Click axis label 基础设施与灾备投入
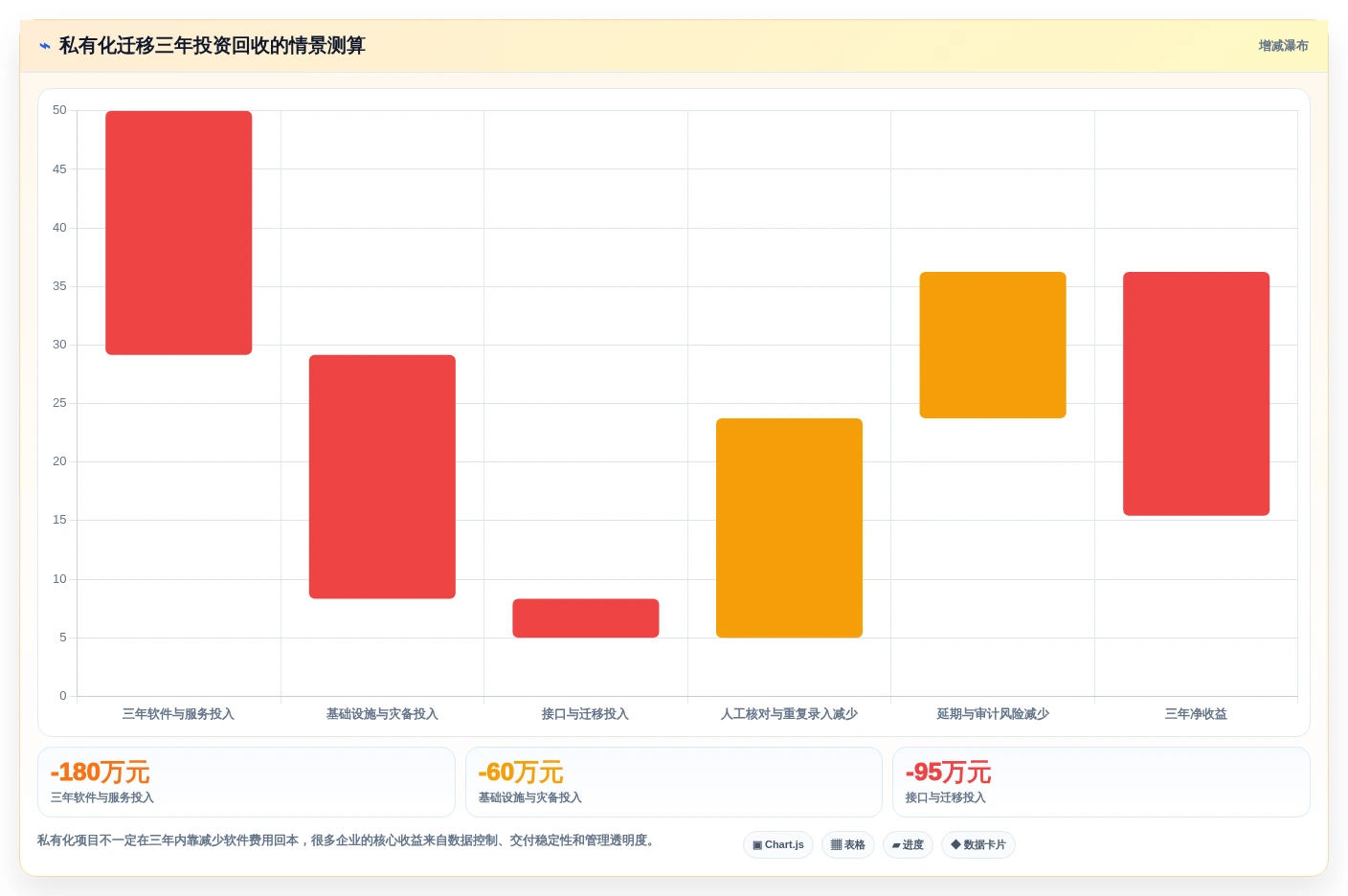Image resolution: width=1348 pixels, height=896 pixels. pyautogui.click(x=382, y=714)
